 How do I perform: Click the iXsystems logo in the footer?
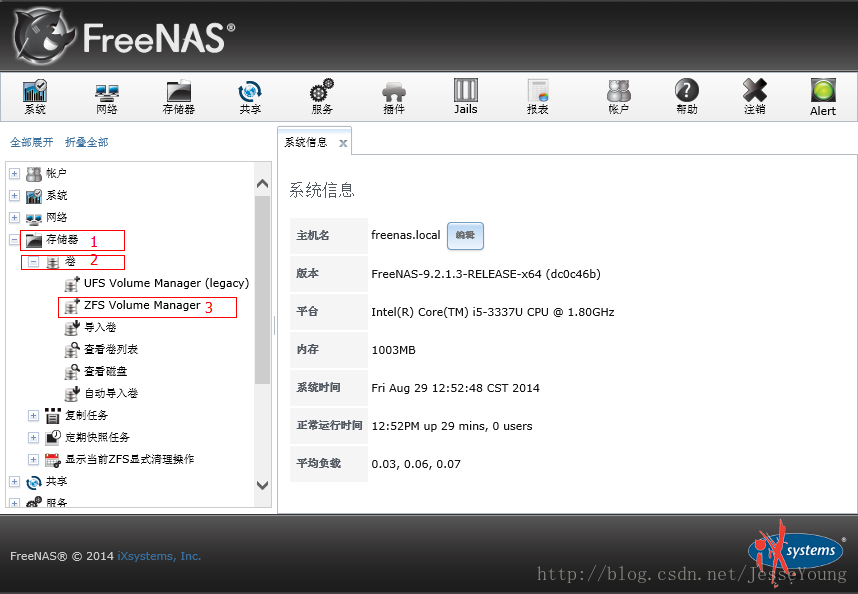(796, 552)
